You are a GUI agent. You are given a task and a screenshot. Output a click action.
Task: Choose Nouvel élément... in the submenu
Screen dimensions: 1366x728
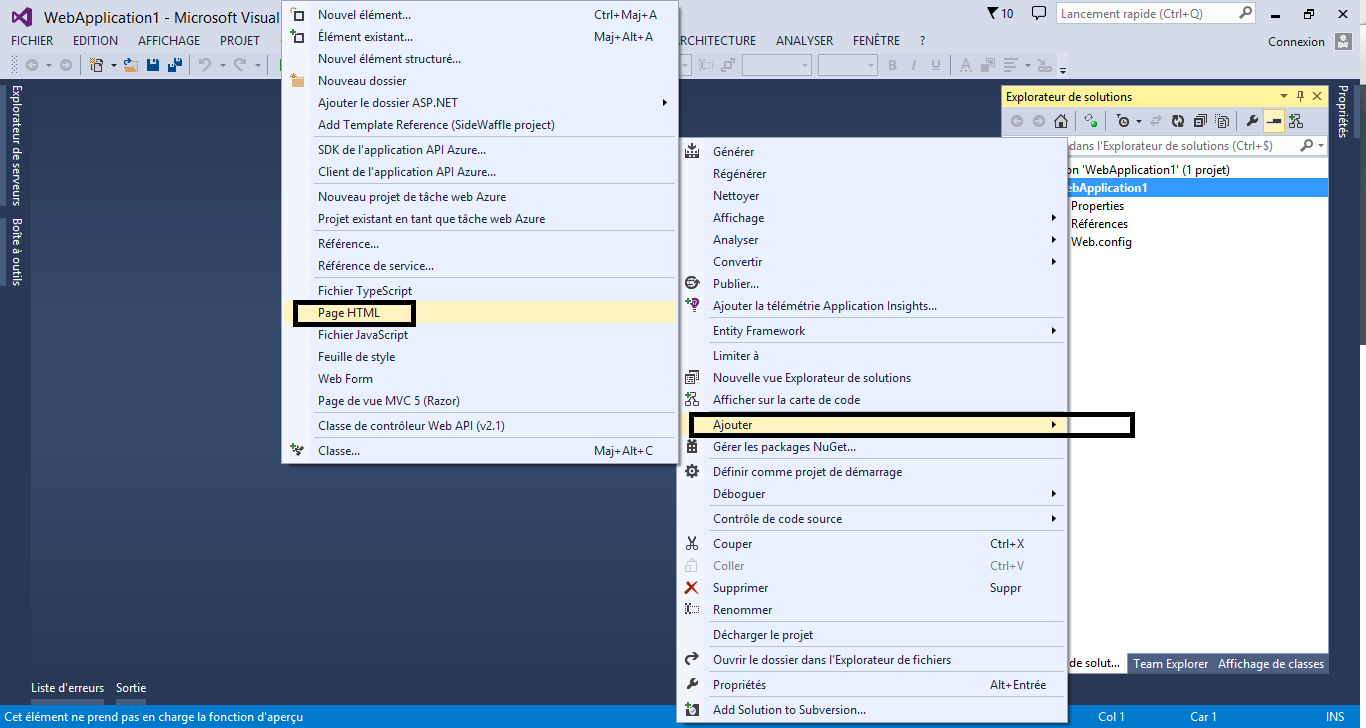point(480,15)
